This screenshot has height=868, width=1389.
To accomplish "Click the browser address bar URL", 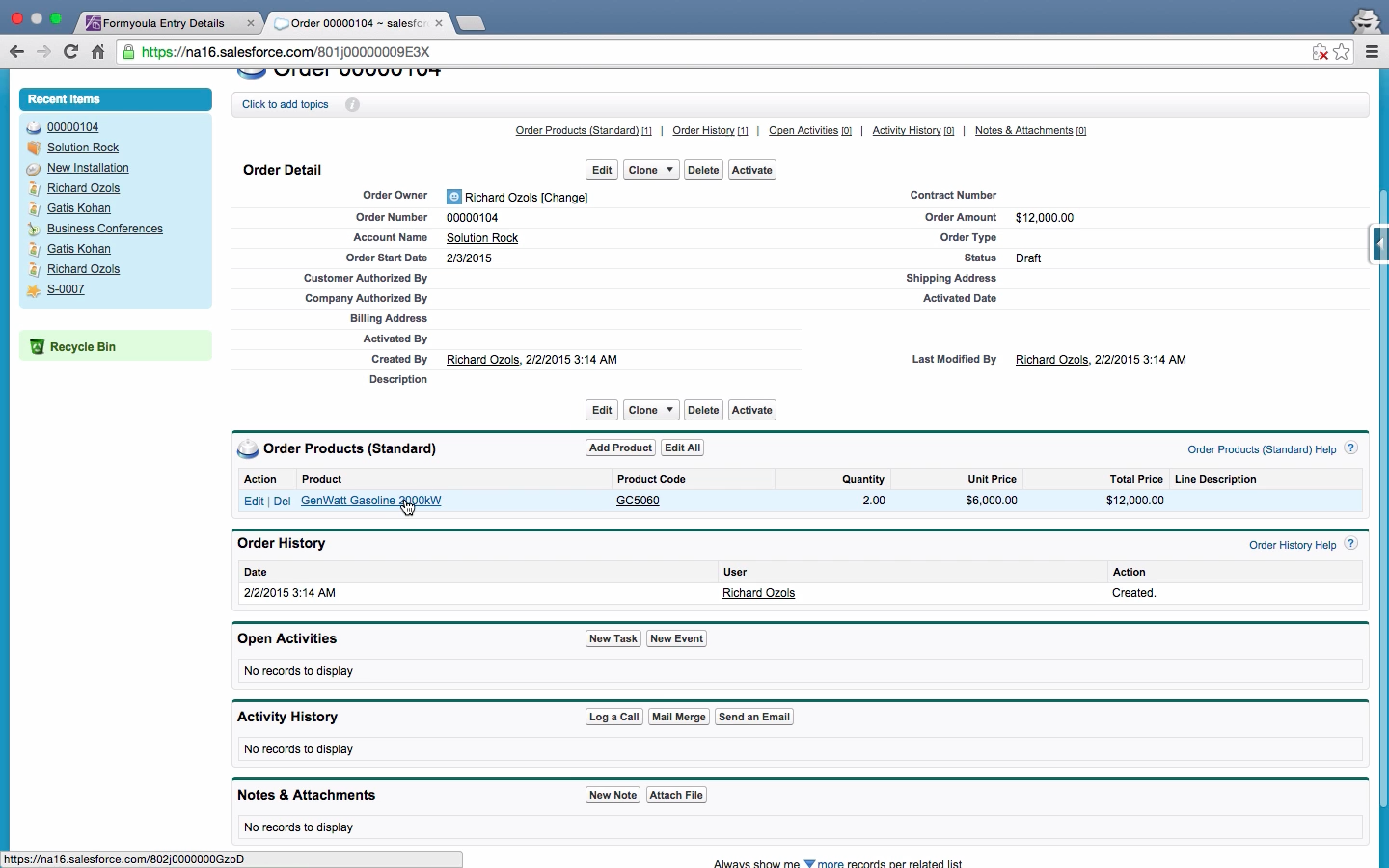I will [286, 52].
